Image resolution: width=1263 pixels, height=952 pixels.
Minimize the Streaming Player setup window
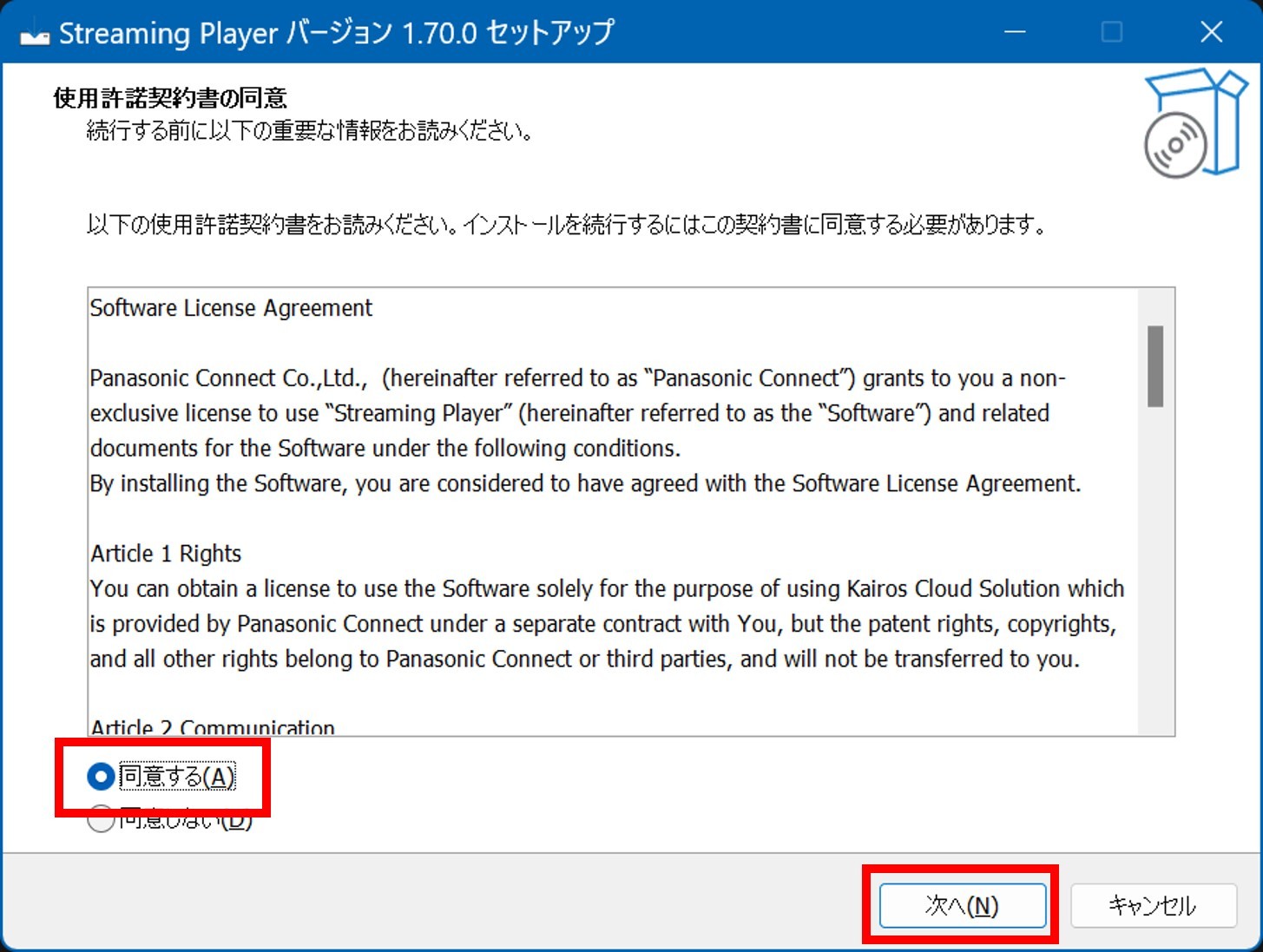coord(1014,32)
